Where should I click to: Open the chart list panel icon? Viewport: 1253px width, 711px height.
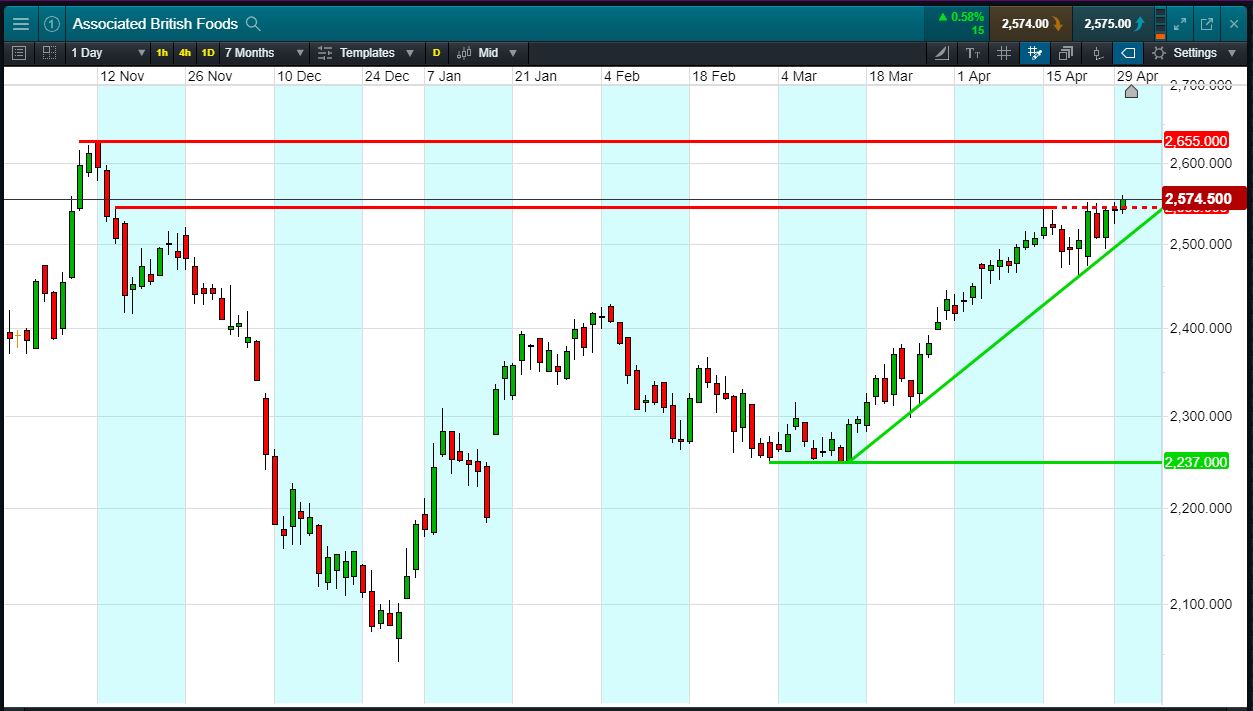click(x=20, y=53)
